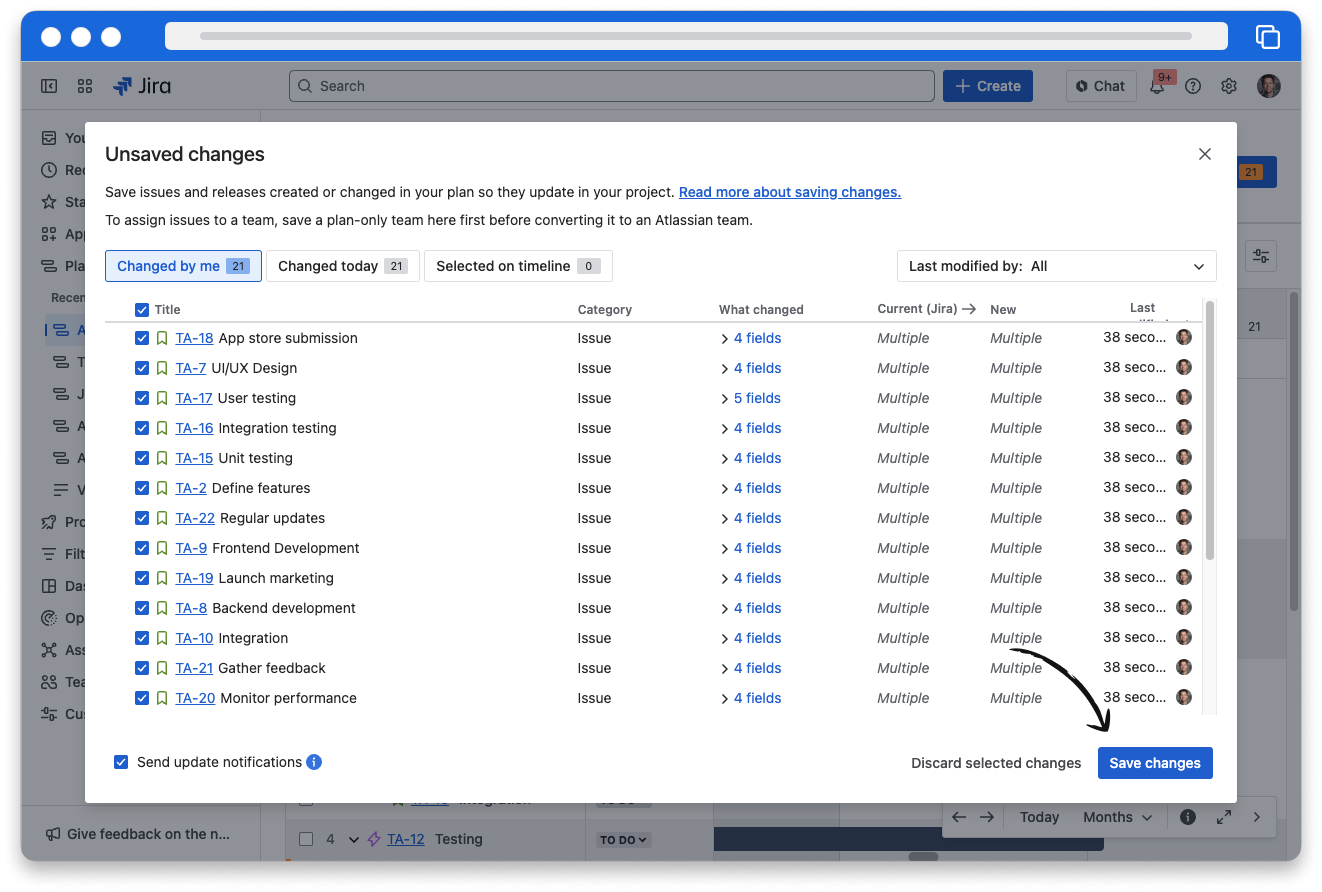
Task: Click the timeline horizontal scrollbar thumb
Action: (923, 856)
